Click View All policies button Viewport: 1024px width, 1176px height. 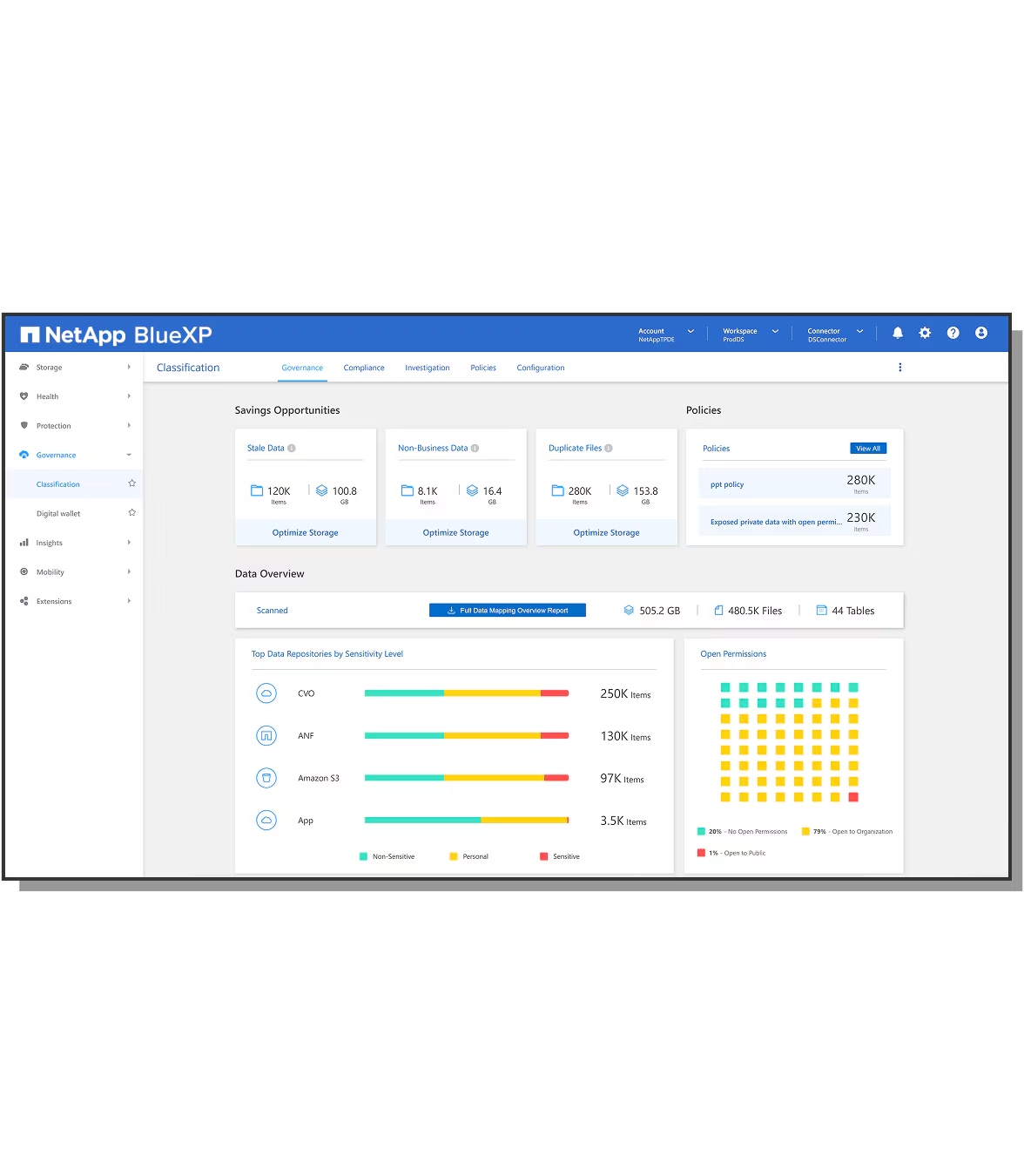tap(868, 449)
